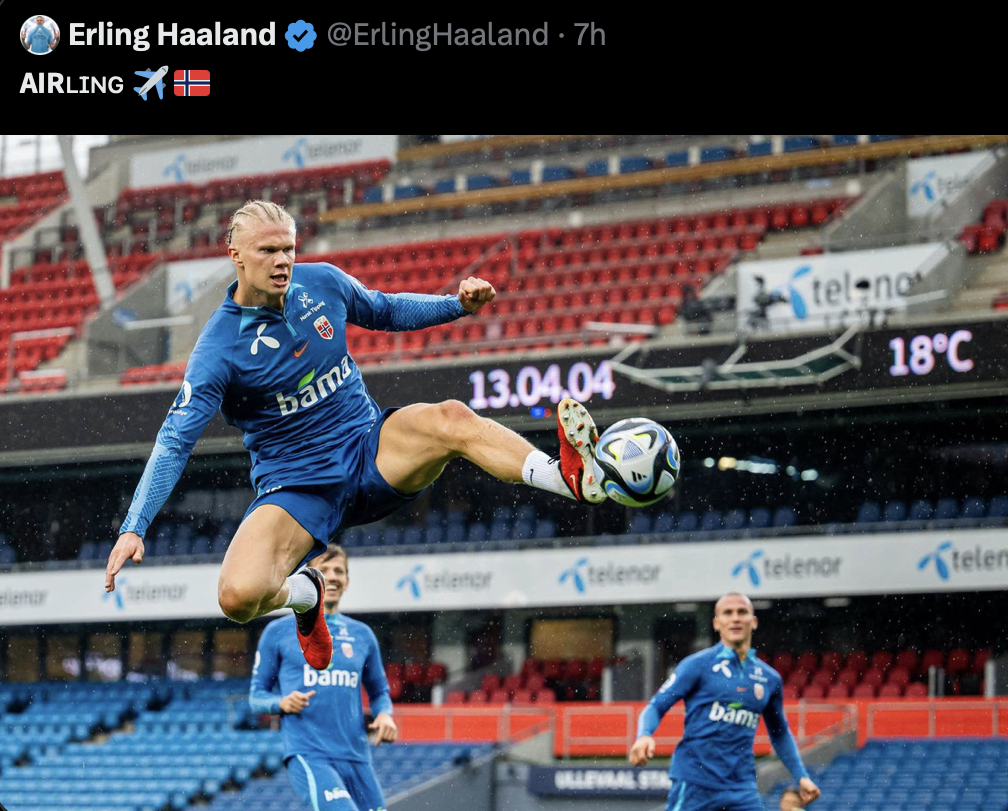Click the bama logo on the jumping player's jersey
Viewport: 1008px width, 811px height.
pos(314,387)
